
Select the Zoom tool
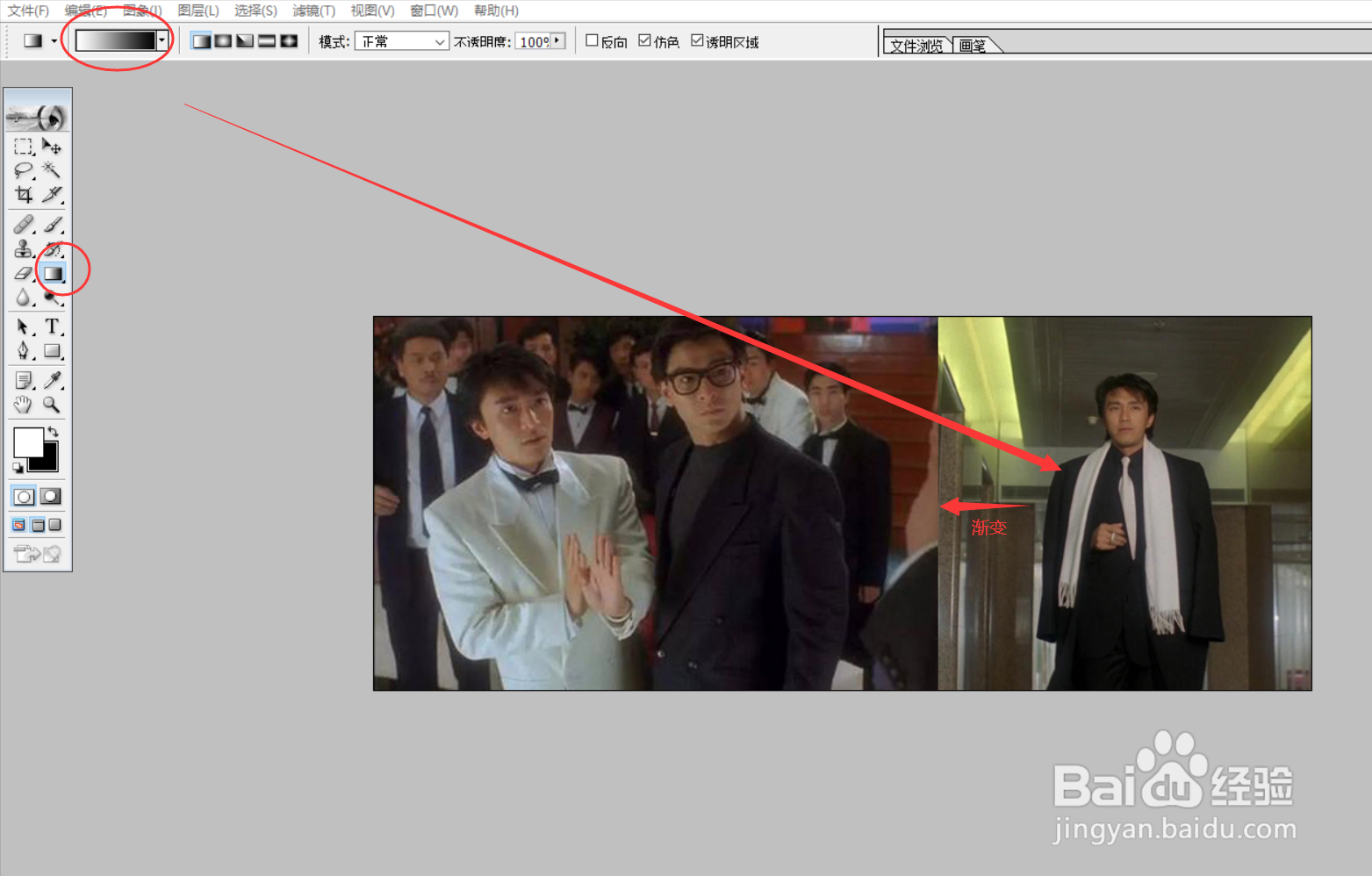click(x=52, y=405)
